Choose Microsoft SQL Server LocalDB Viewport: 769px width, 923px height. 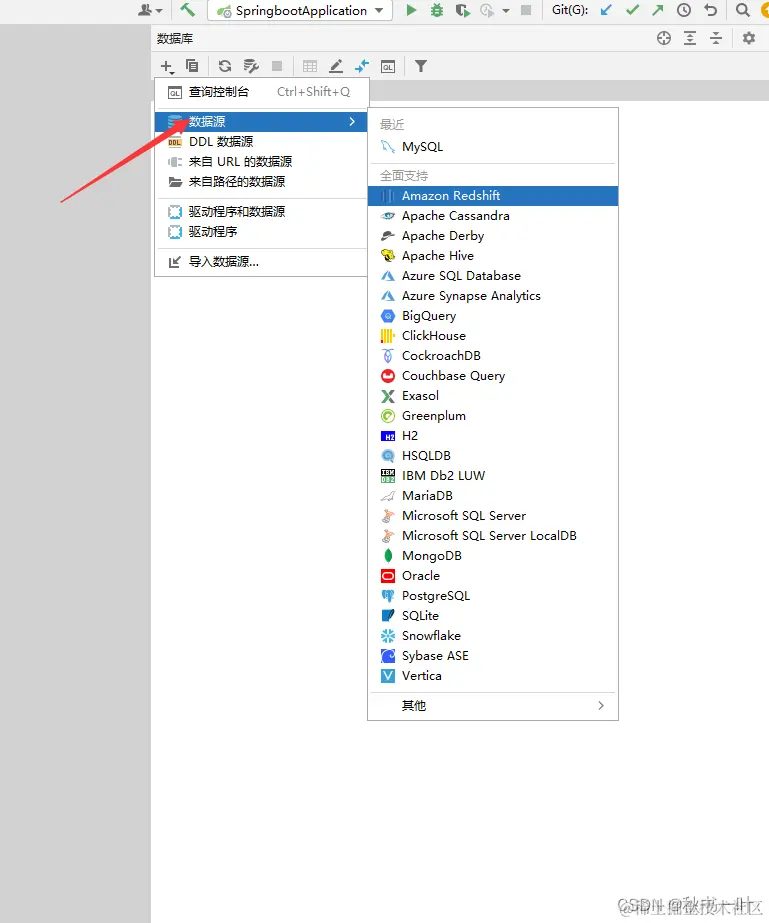point(493,536)
